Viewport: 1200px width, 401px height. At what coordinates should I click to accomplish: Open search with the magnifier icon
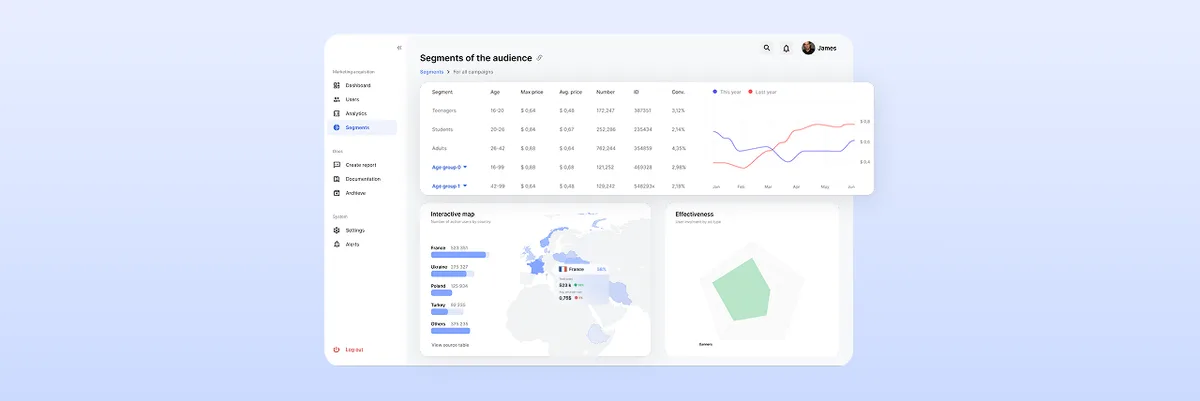(x=767, y=48)
